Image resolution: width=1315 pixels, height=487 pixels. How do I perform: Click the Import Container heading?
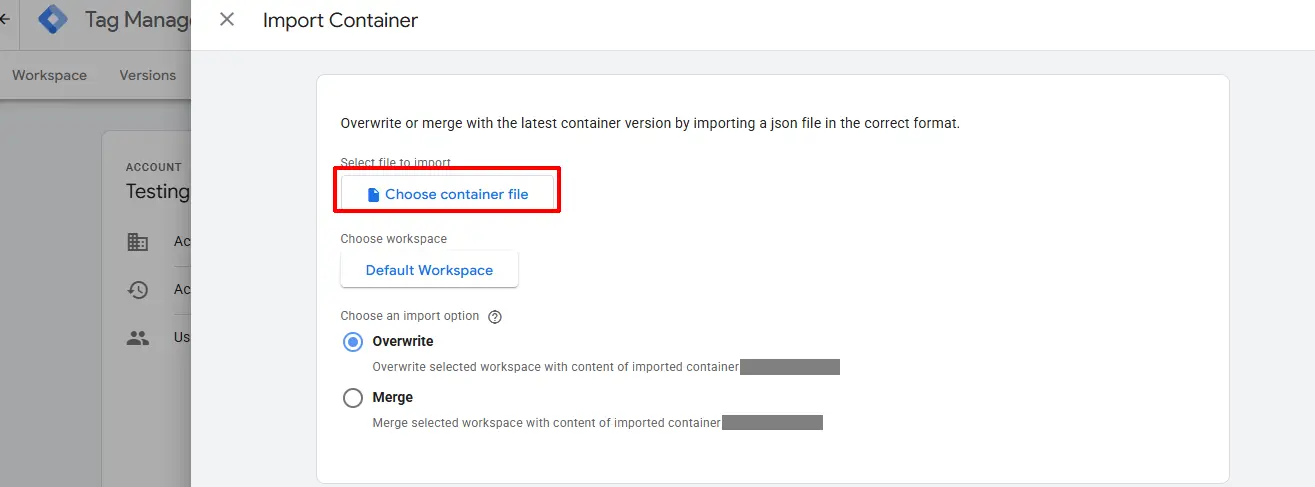click(x=340, y=20)
